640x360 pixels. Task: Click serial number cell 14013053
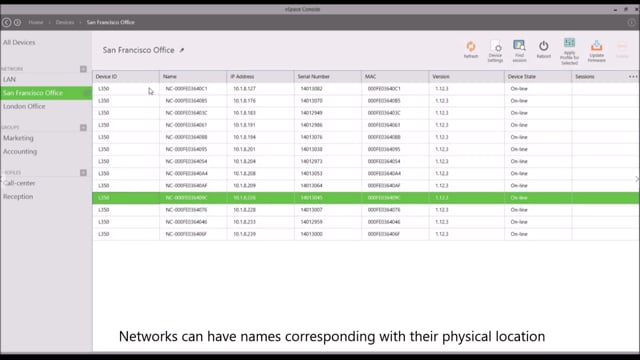311,173
